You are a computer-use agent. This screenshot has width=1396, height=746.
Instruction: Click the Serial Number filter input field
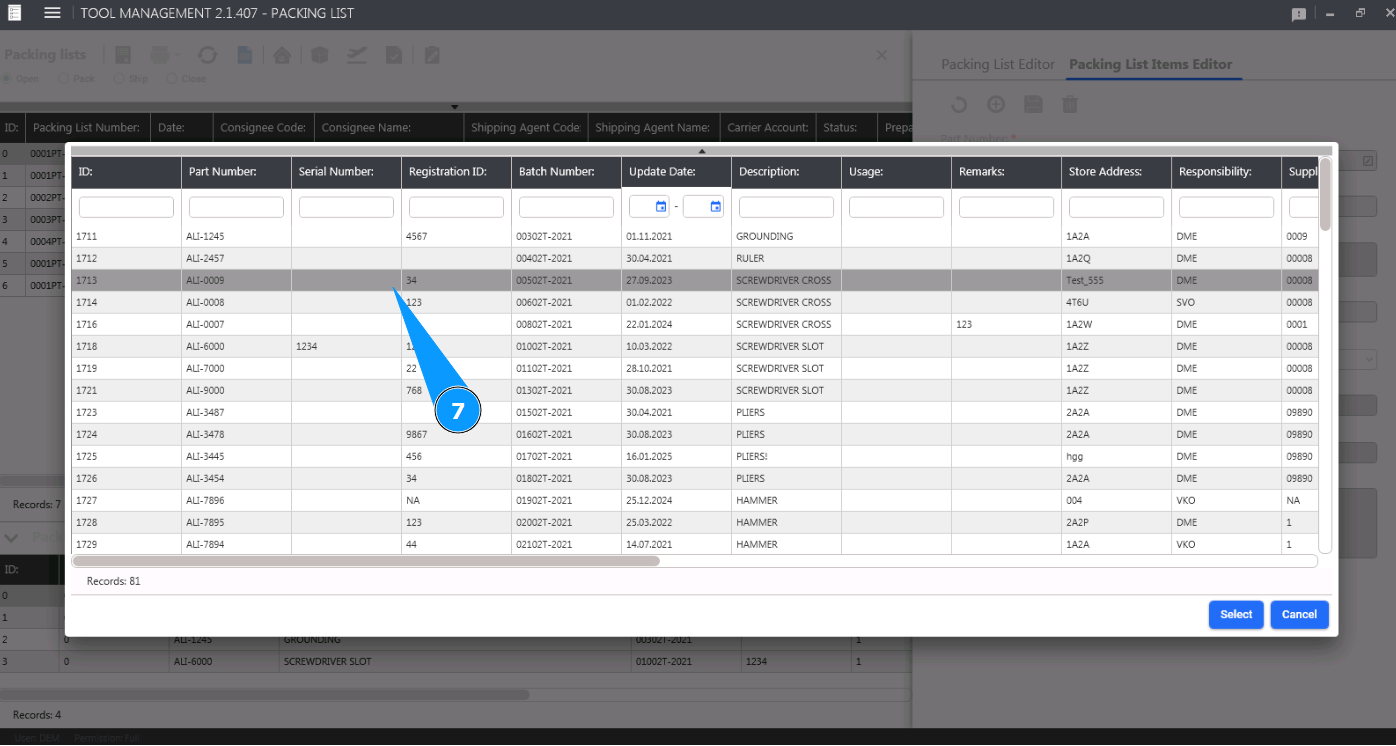tap(346, 207)
